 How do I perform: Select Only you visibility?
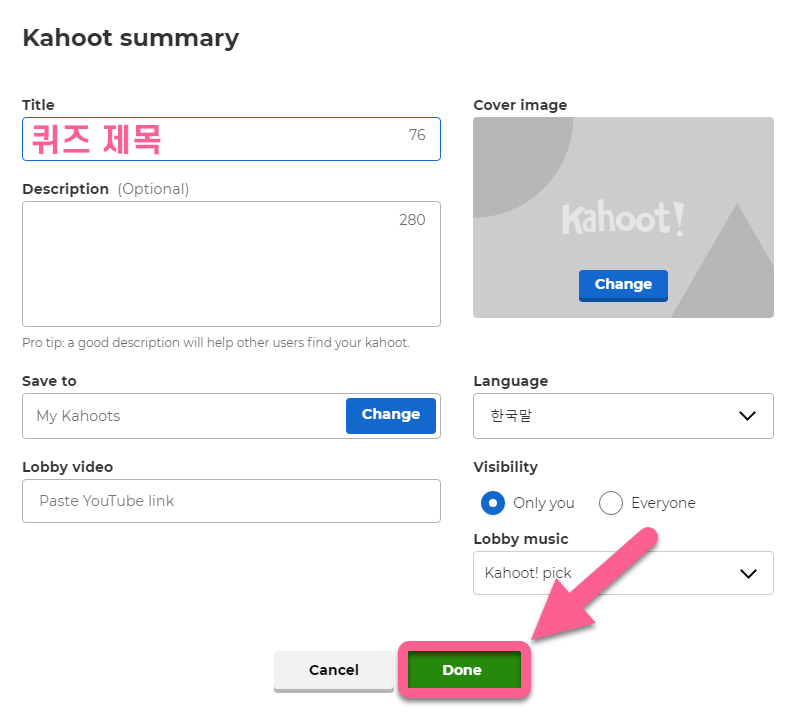(x=492, y=503)
